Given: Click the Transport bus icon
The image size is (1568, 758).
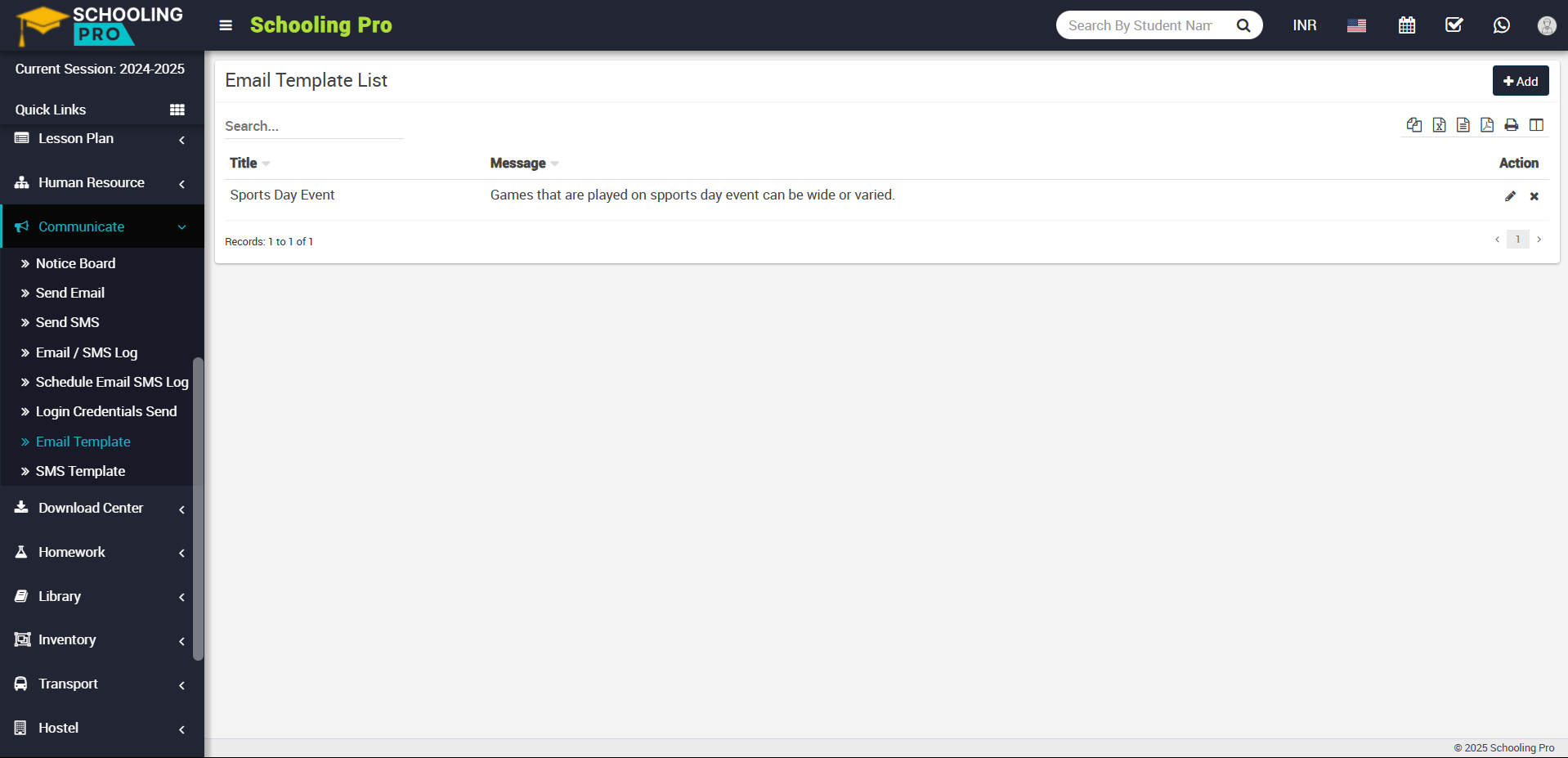Looking at the screenshot, I should pyautogui.click(x=22, y=684).
